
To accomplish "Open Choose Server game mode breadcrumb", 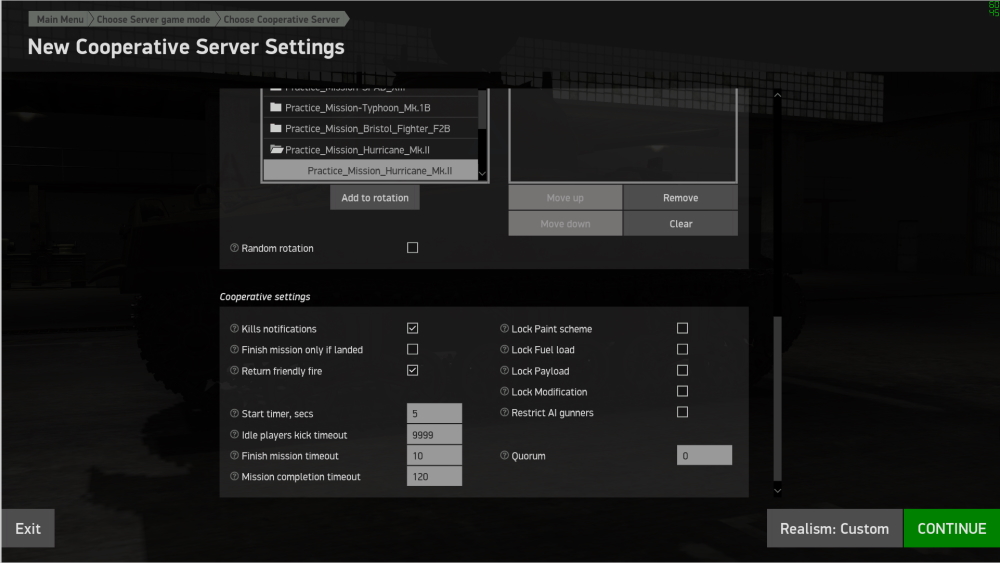I will 153,19.
